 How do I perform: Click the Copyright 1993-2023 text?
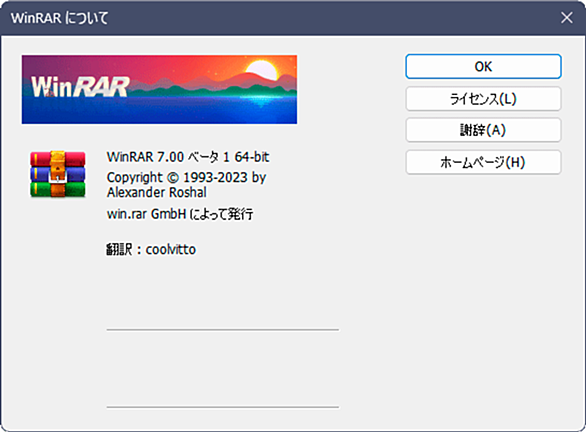(x=186, y=178)
